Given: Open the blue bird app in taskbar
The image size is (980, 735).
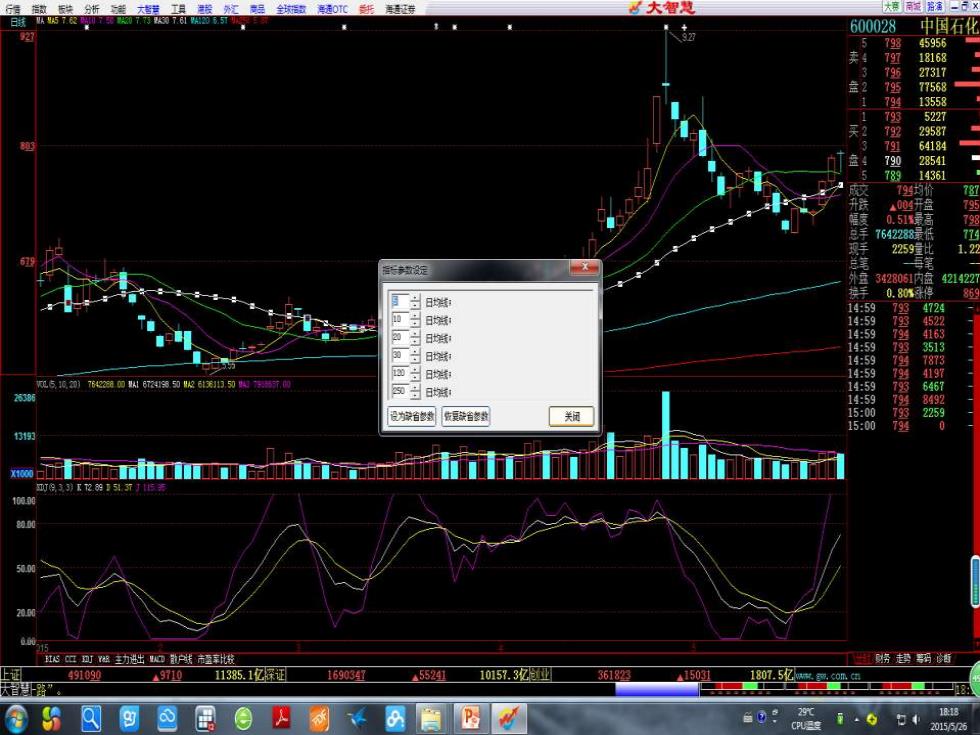Looking at the screenshot, I should (x=357, y=719).
